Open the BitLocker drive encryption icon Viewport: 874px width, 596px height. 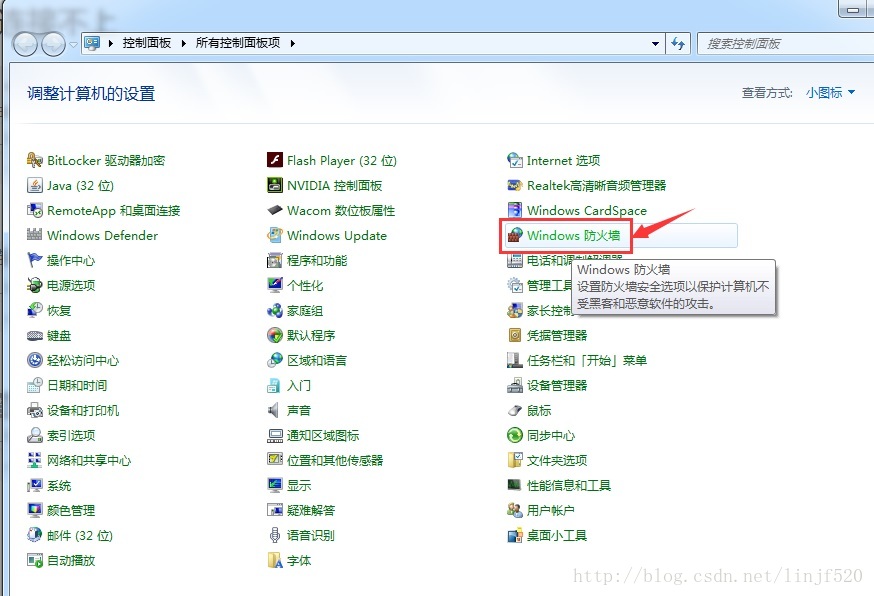(x=35, y=161)
